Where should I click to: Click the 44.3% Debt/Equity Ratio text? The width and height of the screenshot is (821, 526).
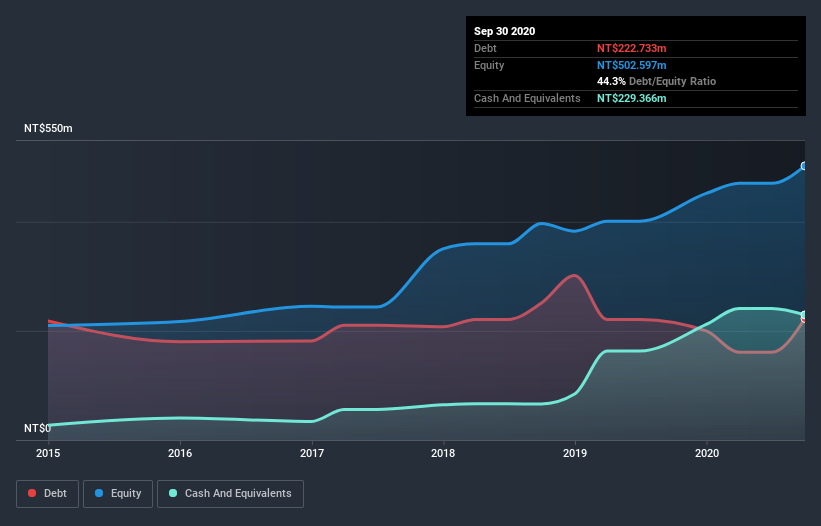coord(657,81)
